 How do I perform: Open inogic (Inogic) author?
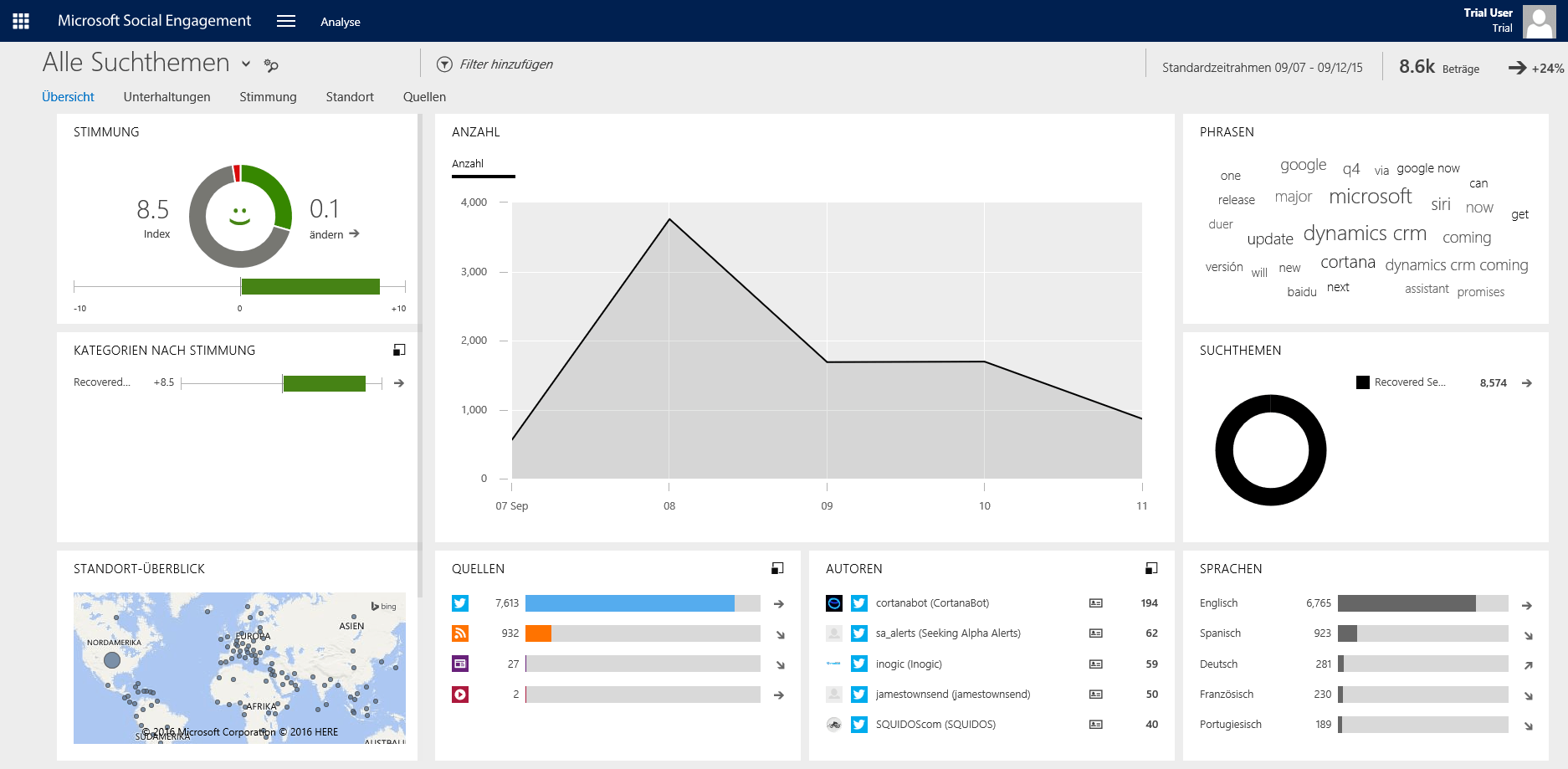click(909, 664)
